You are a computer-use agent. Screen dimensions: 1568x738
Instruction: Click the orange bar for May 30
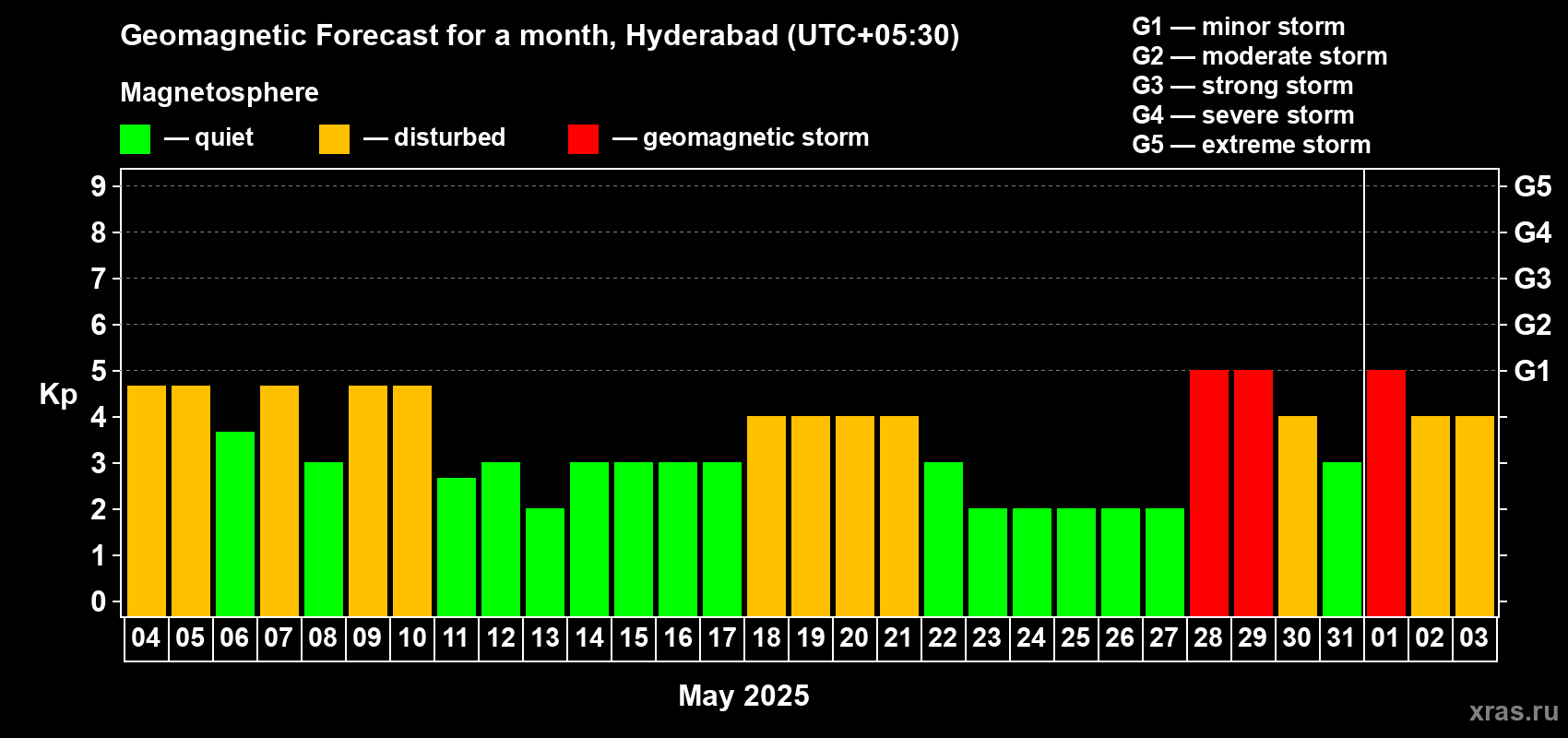[1298, 517]
